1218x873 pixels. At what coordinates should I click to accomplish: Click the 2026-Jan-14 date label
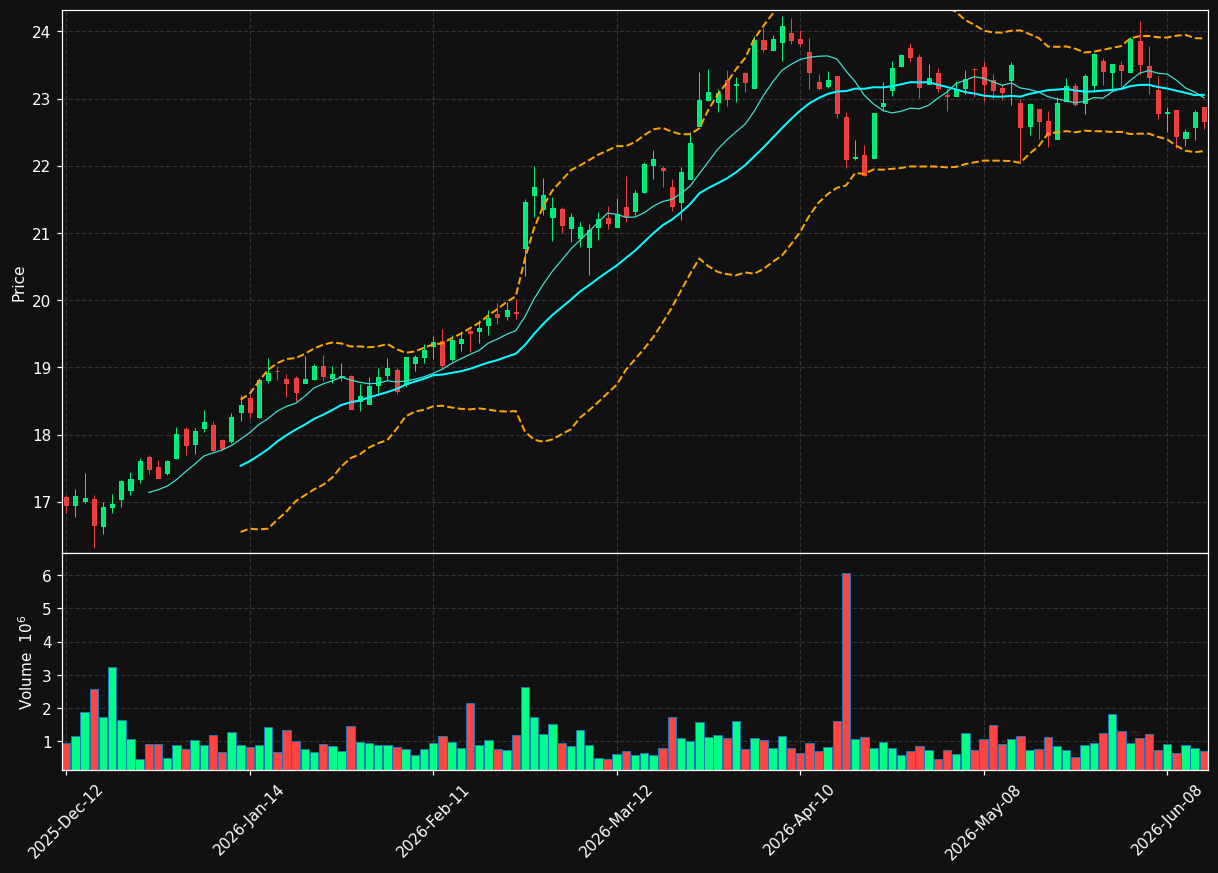pyautogui.click(x=250, y=821)
